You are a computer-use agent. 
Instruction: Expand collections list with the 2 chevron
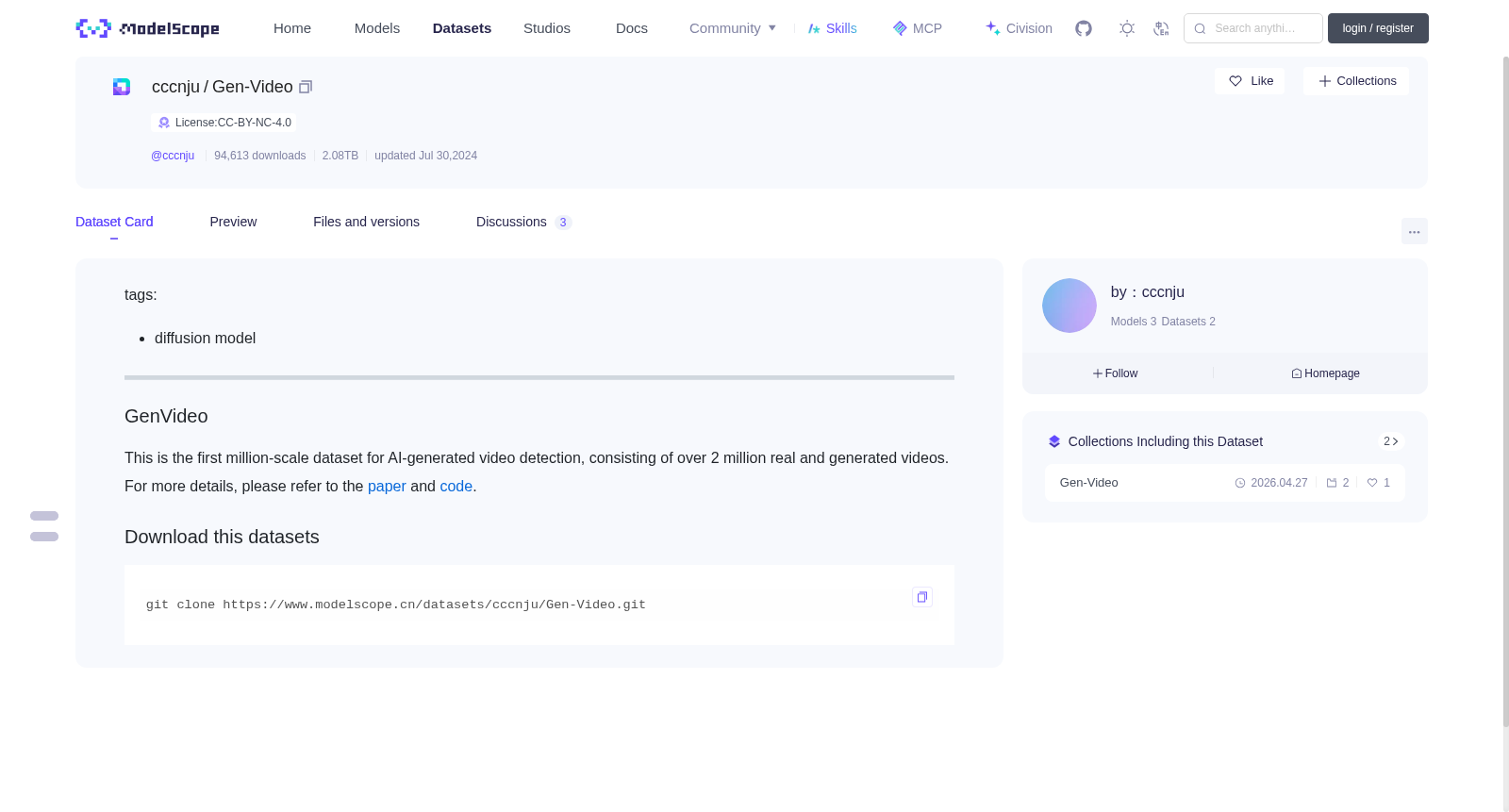click(1391, 441)
